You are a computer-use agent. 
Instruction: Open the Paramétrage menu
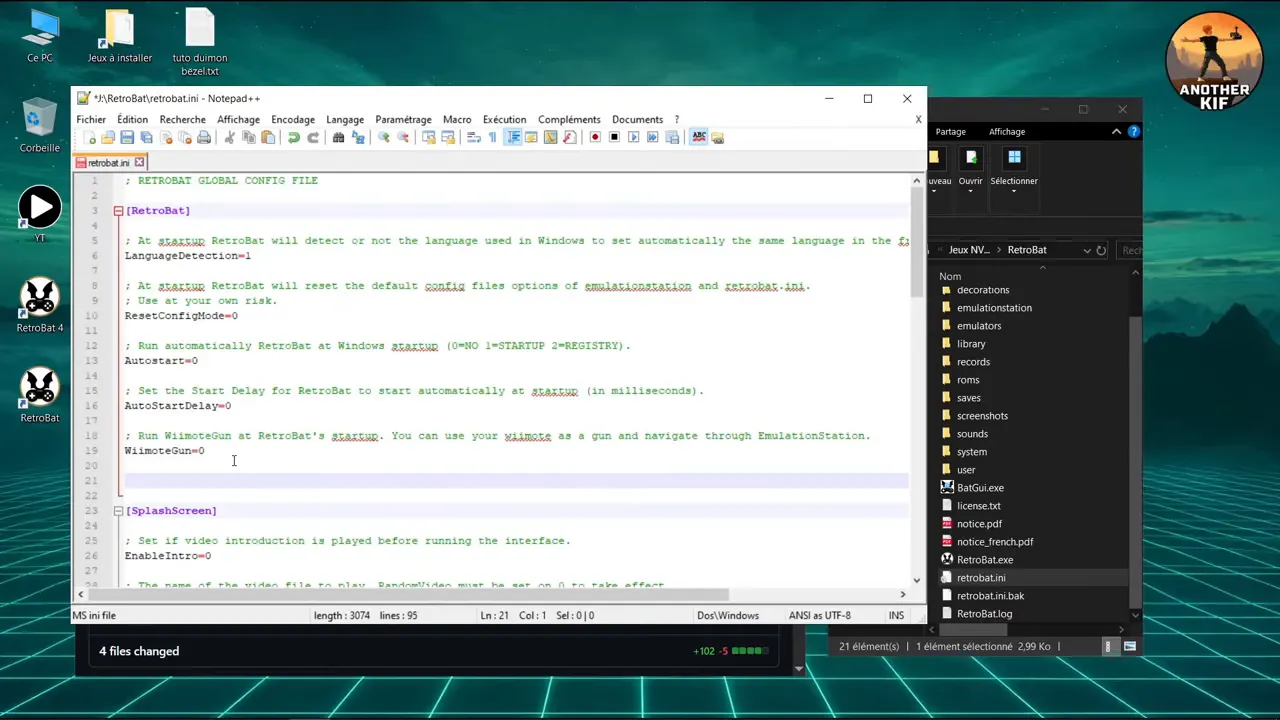[403, 119]
